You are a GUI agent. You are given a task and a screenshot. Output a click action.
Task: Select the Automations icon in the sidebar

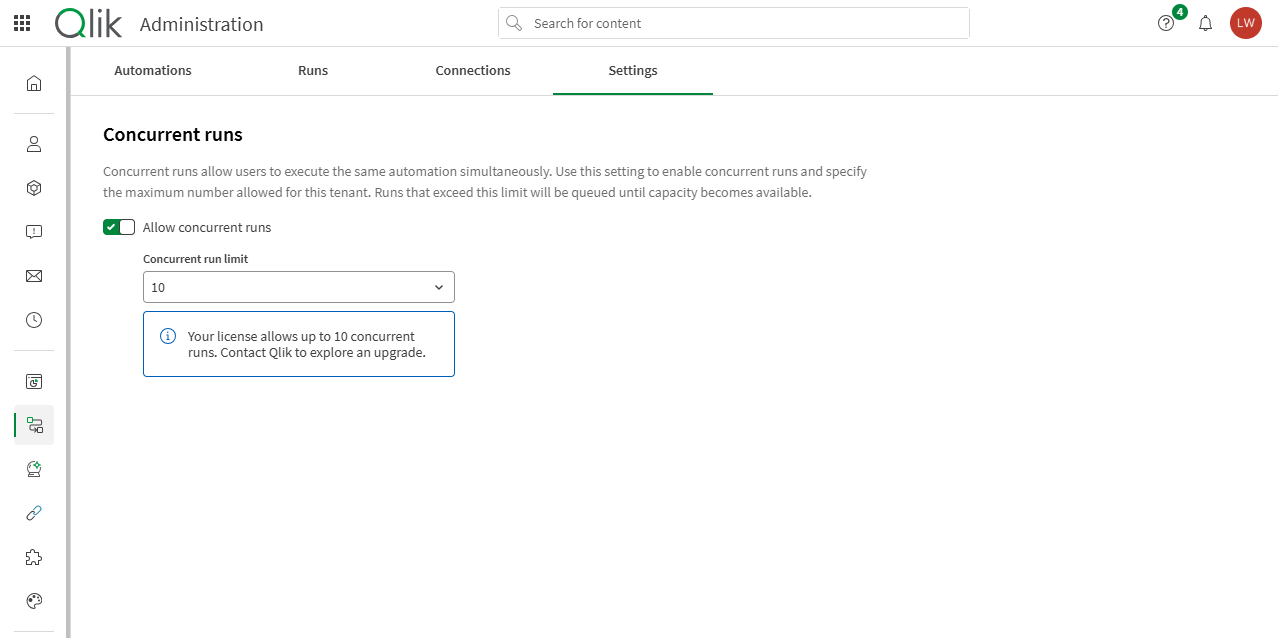pyautogui.click(x=34, y=424)
